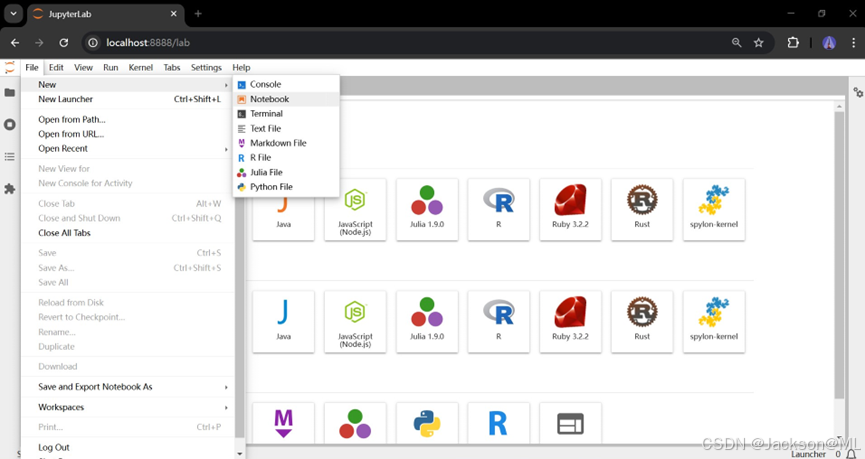Screen dimensions: 865x459
Task: Select Python File from New submenu
Action: (x=286, y=187)
